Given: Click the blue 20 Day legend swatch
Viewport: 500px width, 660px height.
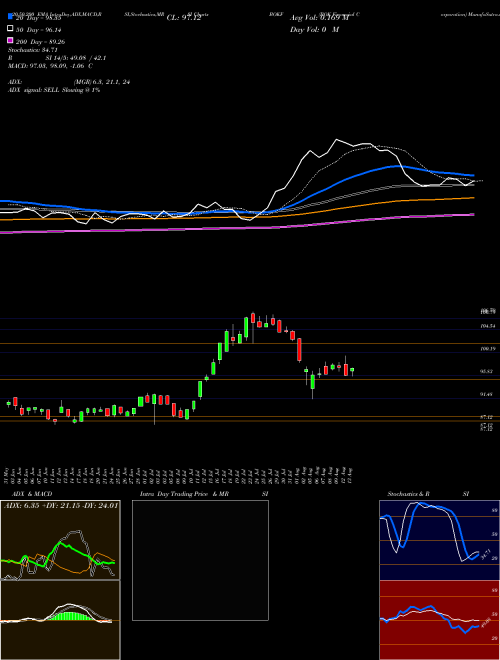Looking at the screenshot, I should [11, 17].
